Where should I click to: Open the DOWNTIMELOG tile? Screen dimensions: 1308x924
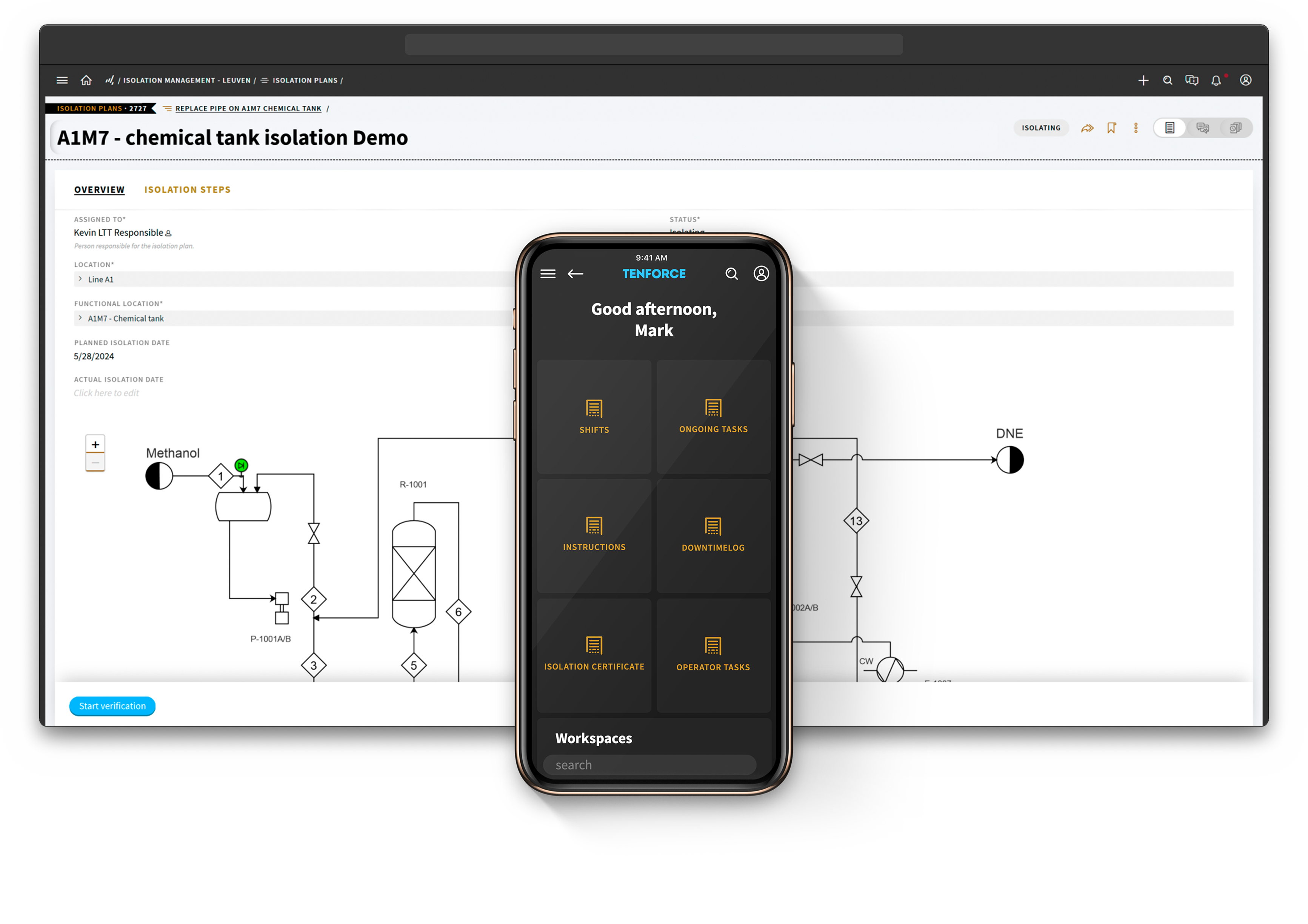(713, 536)
